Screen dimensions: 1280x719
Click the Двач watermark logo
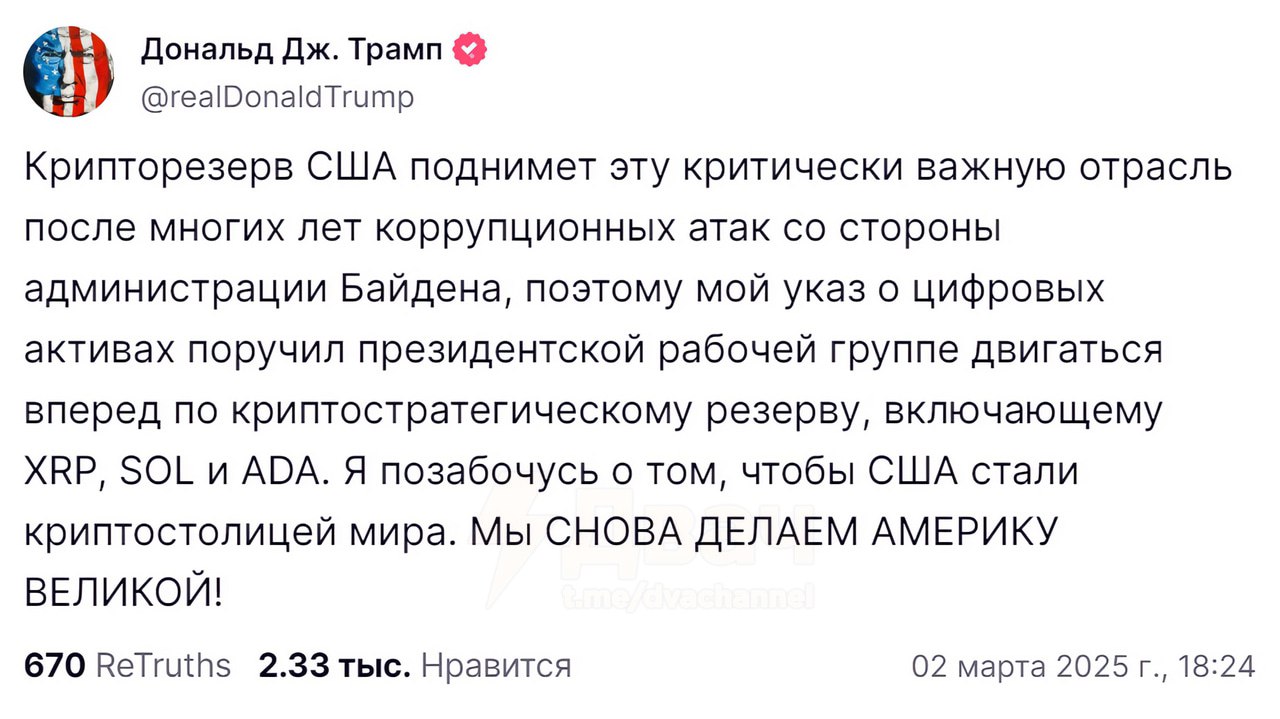650,535
